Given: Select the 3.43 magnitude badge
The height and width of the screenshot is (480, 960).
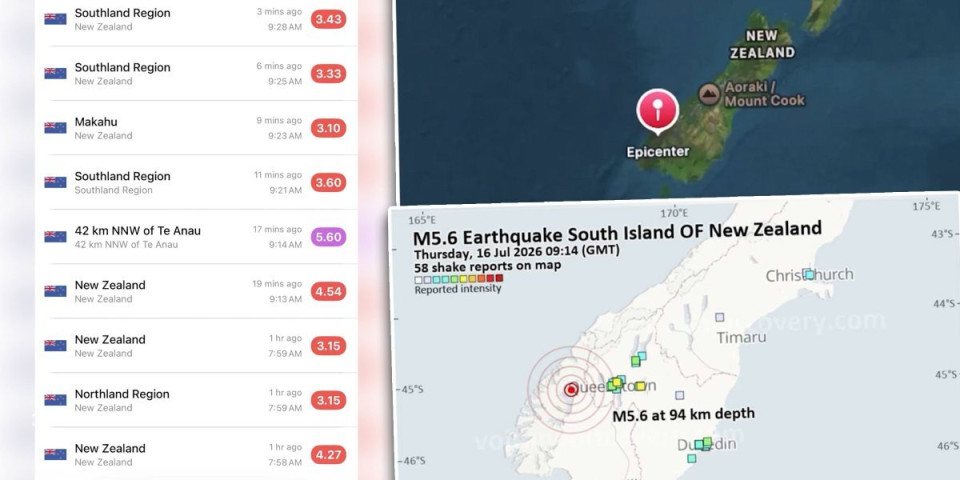Looking at the screenshot, I should [x=328, y=19].
